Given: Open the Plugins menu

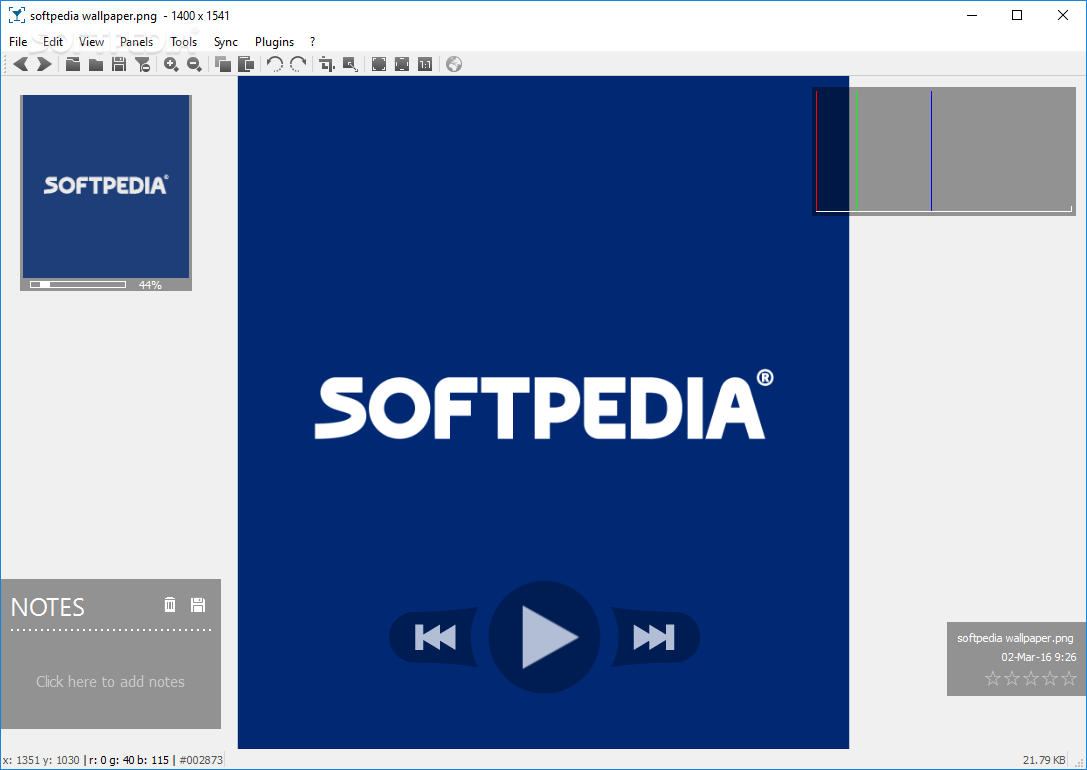Looking at the screenshot, I should point(274,42).
